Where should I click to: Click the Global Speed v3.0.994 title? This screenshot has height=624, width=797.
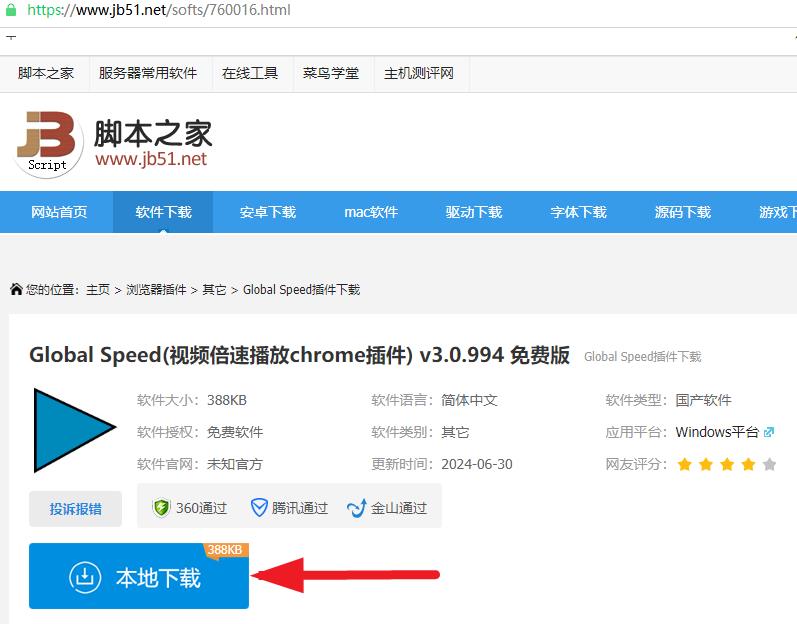click(299, 355)
